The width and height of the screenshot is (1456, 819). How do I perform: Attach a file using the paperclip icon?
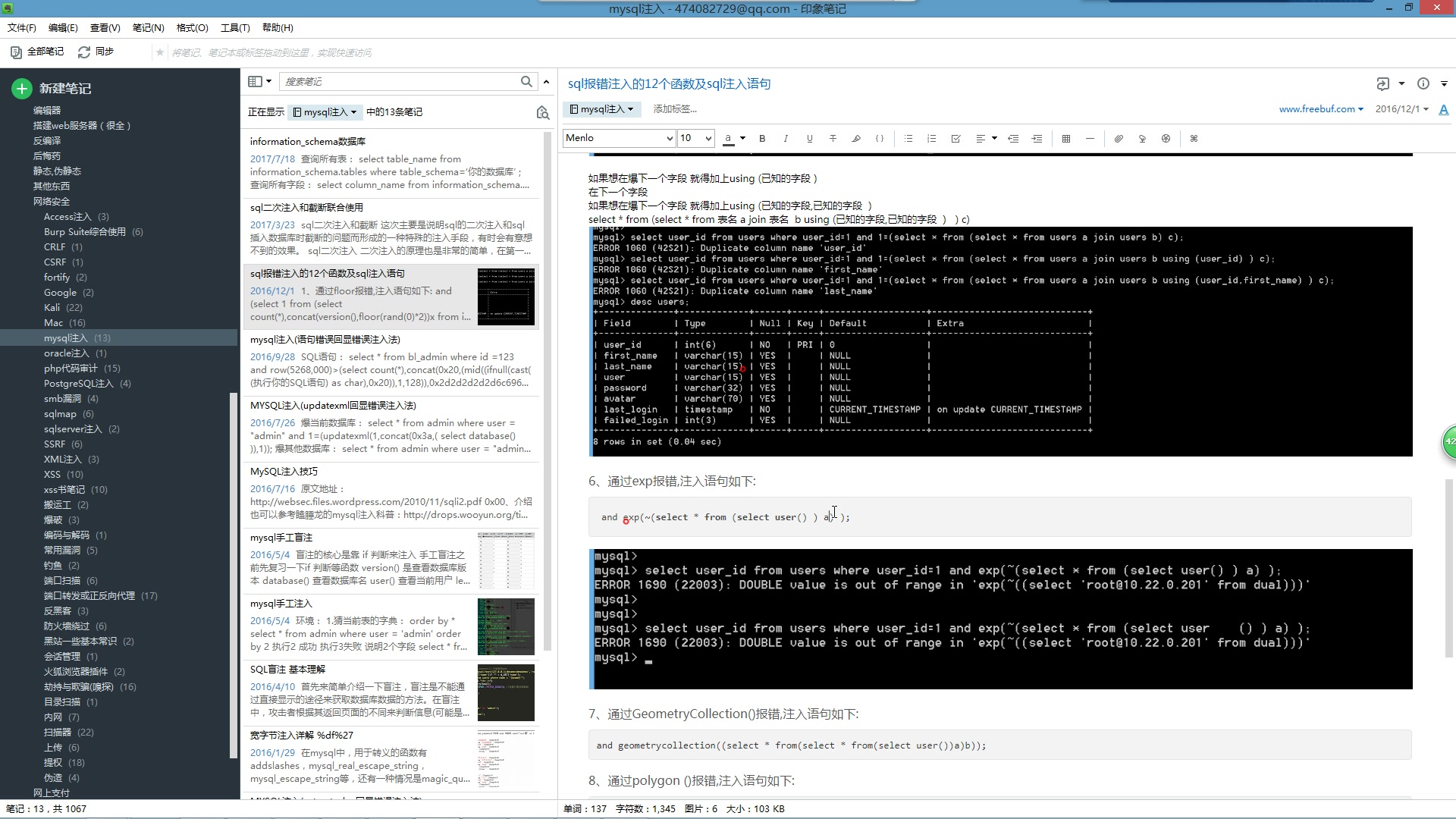(1119, 139)
